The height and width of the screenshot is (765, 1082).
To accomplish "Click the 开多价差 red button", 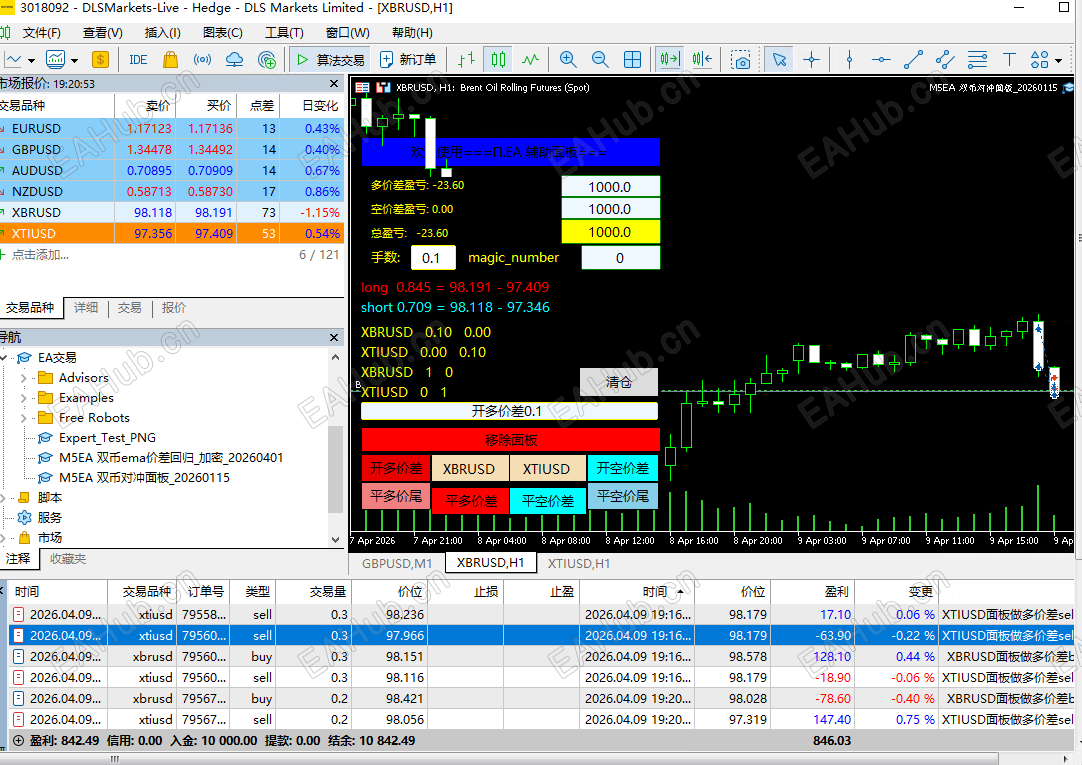I will (396, 468).
